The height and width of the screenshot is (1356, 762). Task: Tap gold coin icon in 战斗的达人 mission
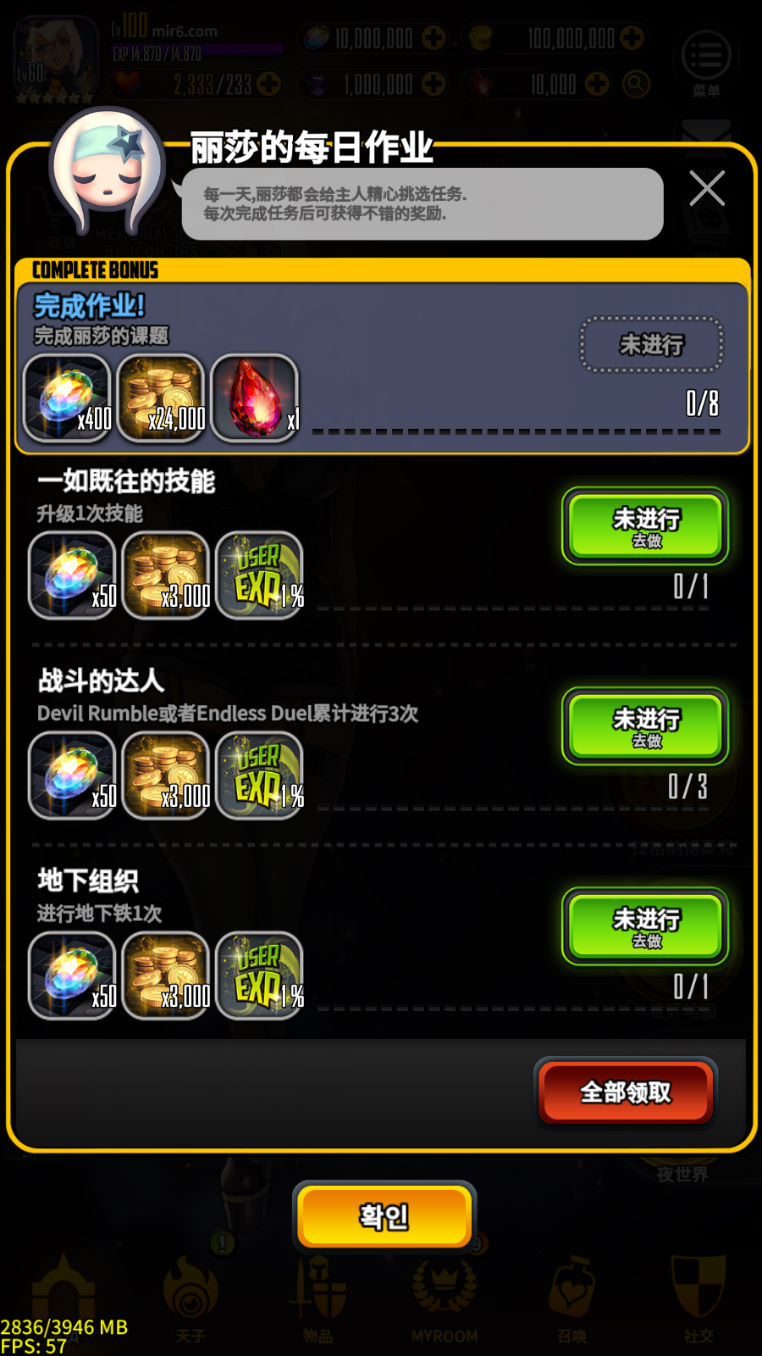click(x=165, y=775)
